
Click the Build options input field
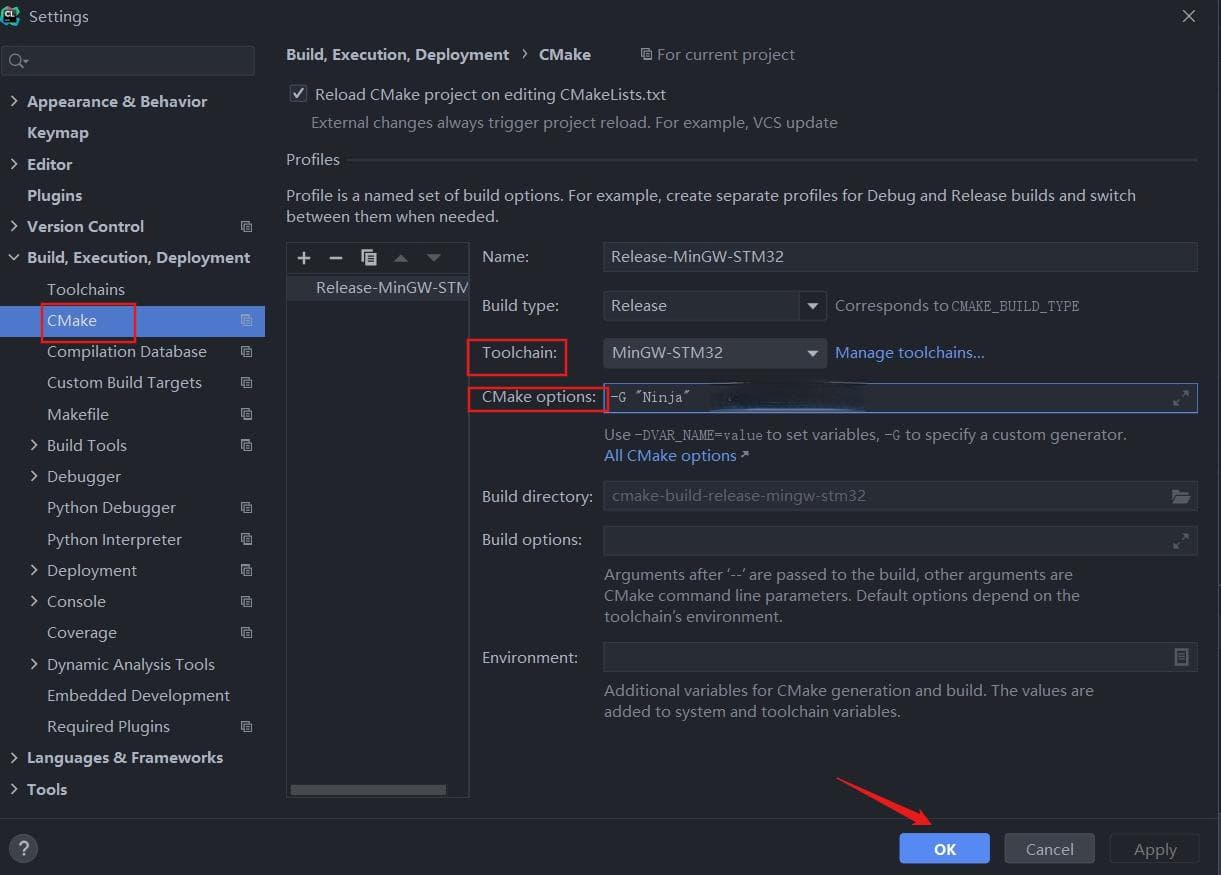tap(900, 540)
